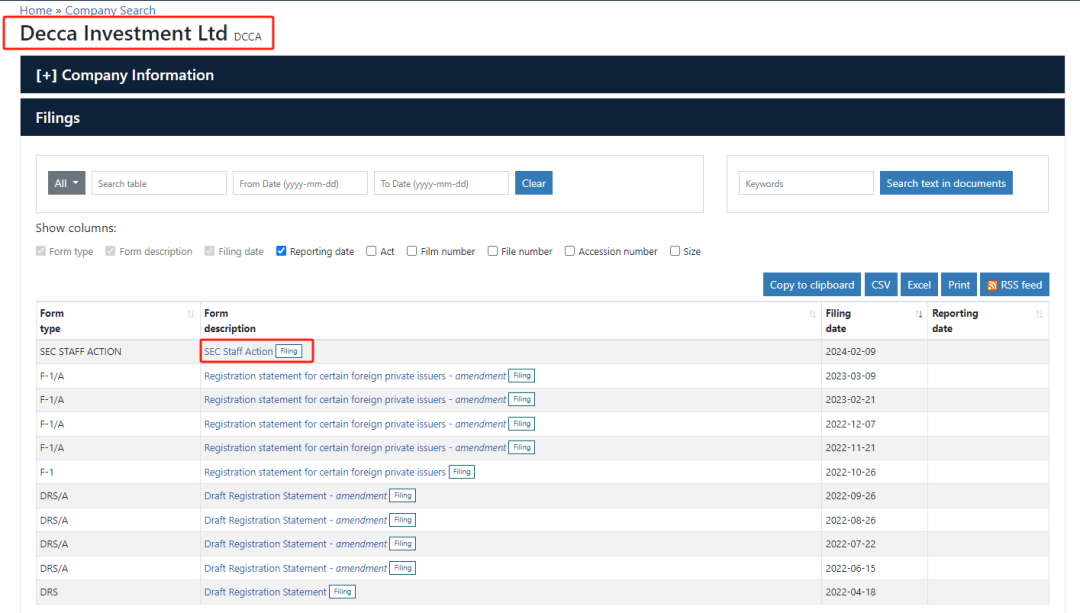1080x613 pixels.
Task: Go to the Home breadcrumb link
Action: [x=36, y=10]
